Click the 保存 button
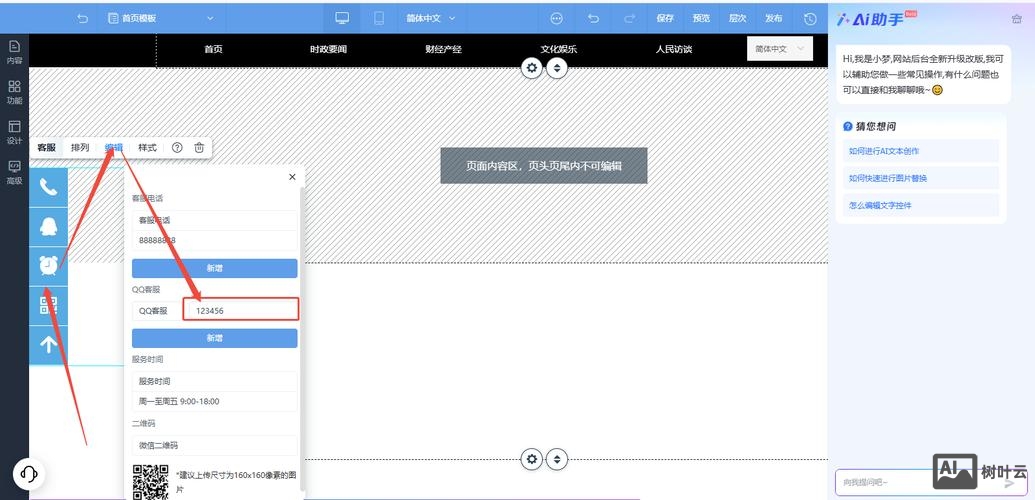This screenshot has width=1035, height=500. point(665,18)
